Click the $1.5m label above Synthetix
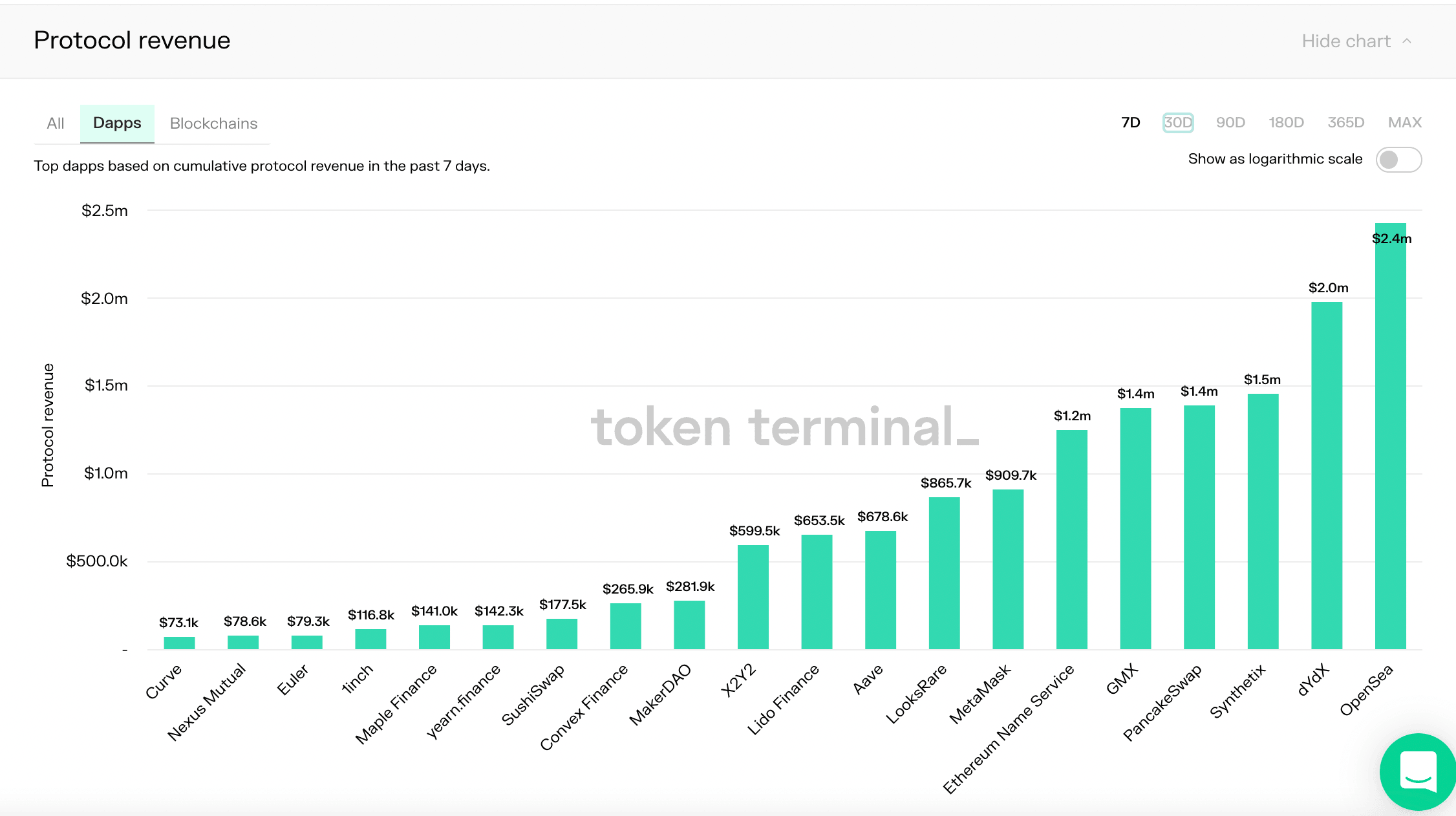 tap(1262, 380)
